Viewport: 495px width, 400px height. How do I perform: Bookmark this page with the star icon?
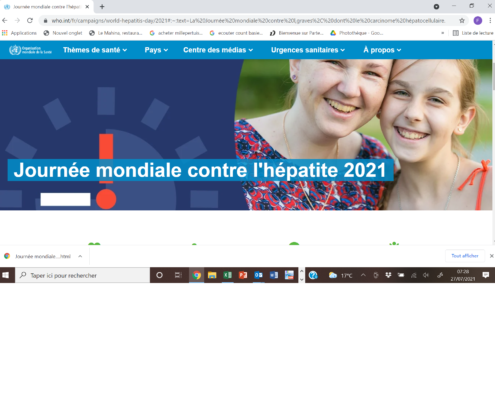click(462, 21)
